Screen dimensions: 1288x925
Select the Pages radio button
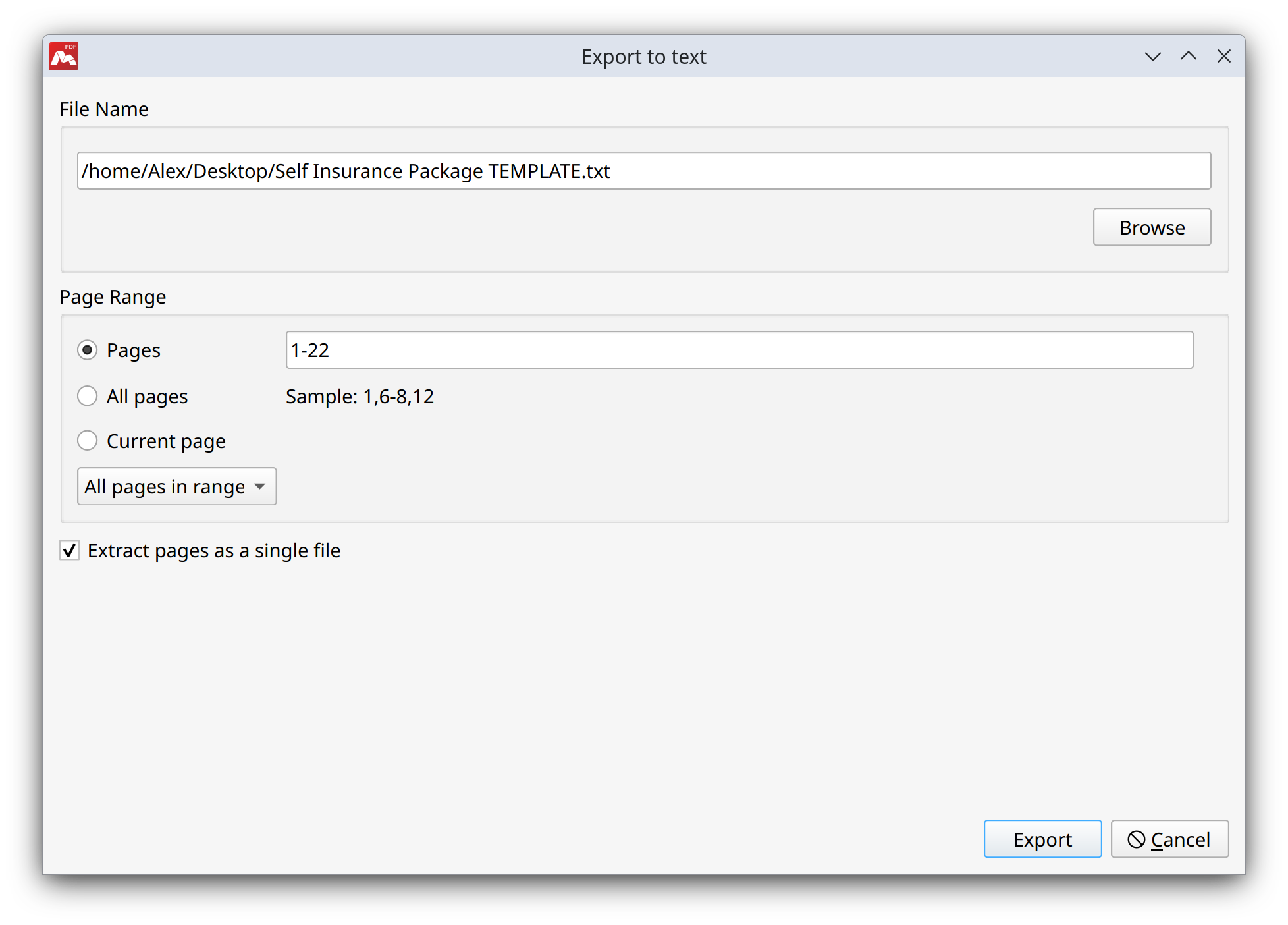(x=87, y=350)
